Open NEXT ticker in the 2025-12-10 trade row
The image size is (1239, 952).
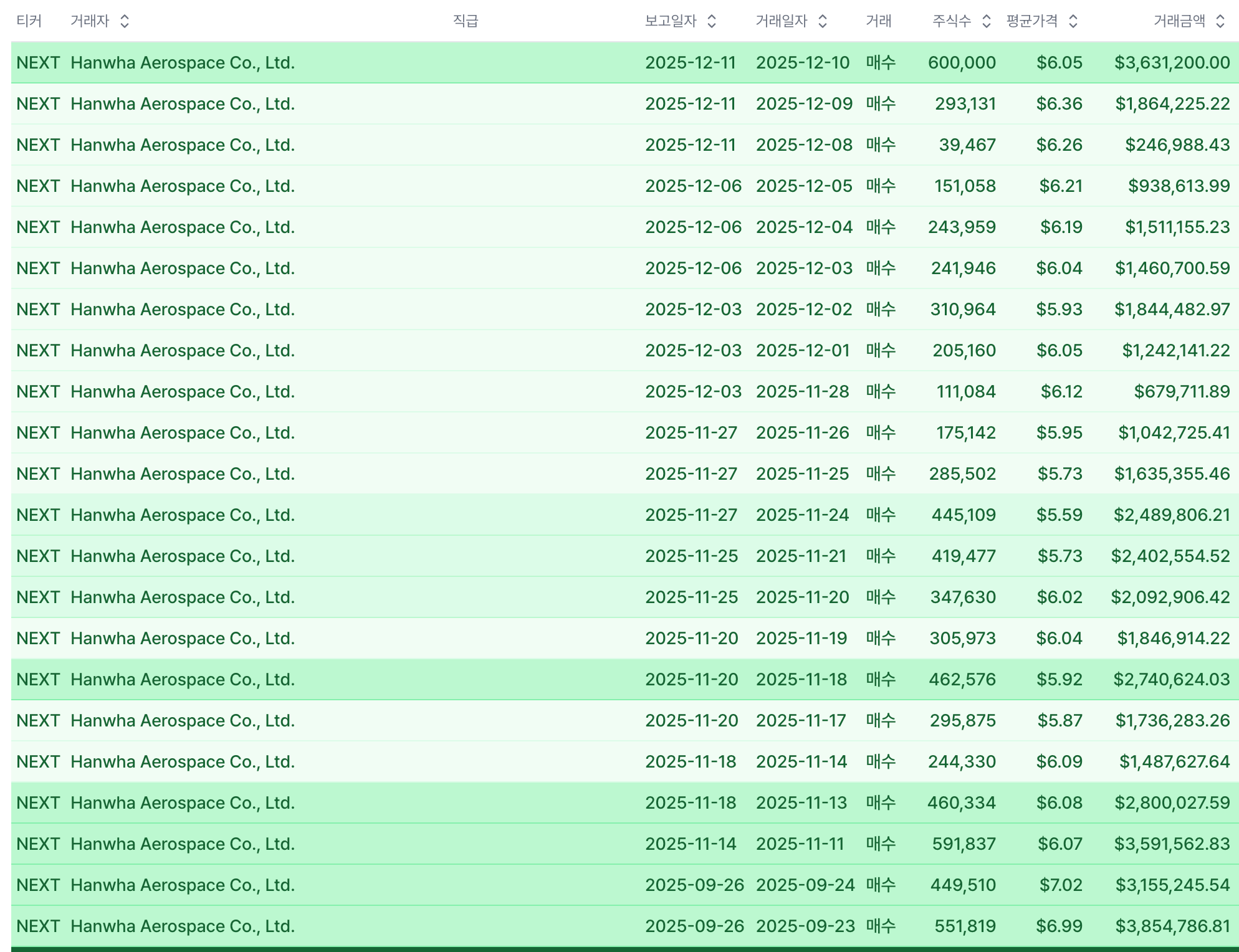point(38,63)
